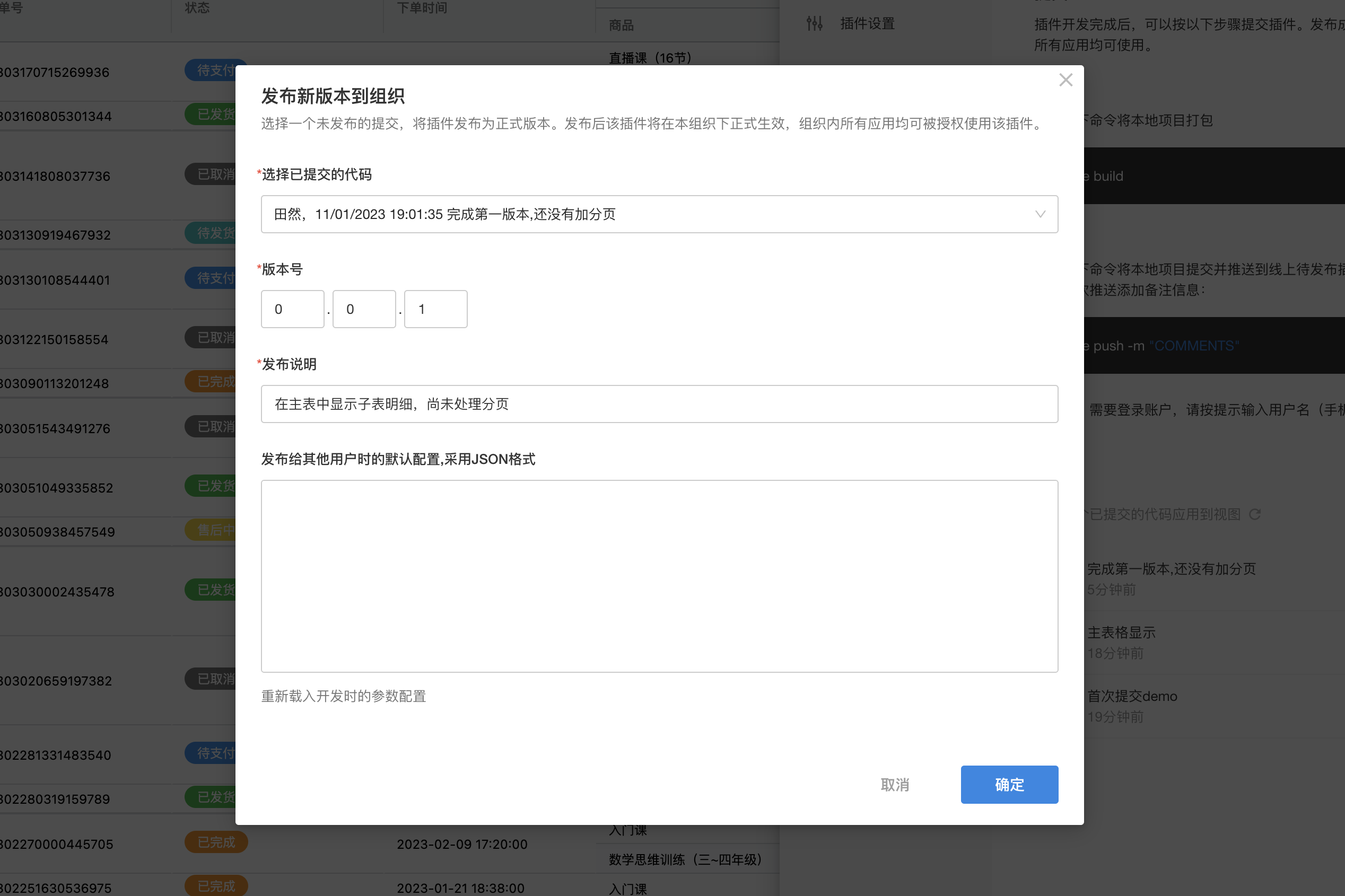Click order number 303130919467932
The image size is (1345, 896).
(x=55, y=235)
